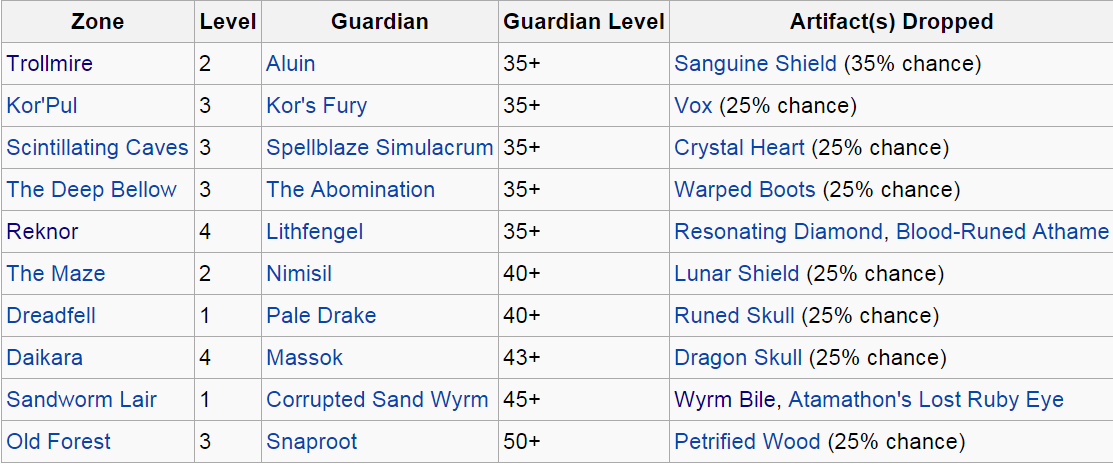Open Scintillating Caves zone page
Screen dimensions: 1113x464
[x=97, y=148]
